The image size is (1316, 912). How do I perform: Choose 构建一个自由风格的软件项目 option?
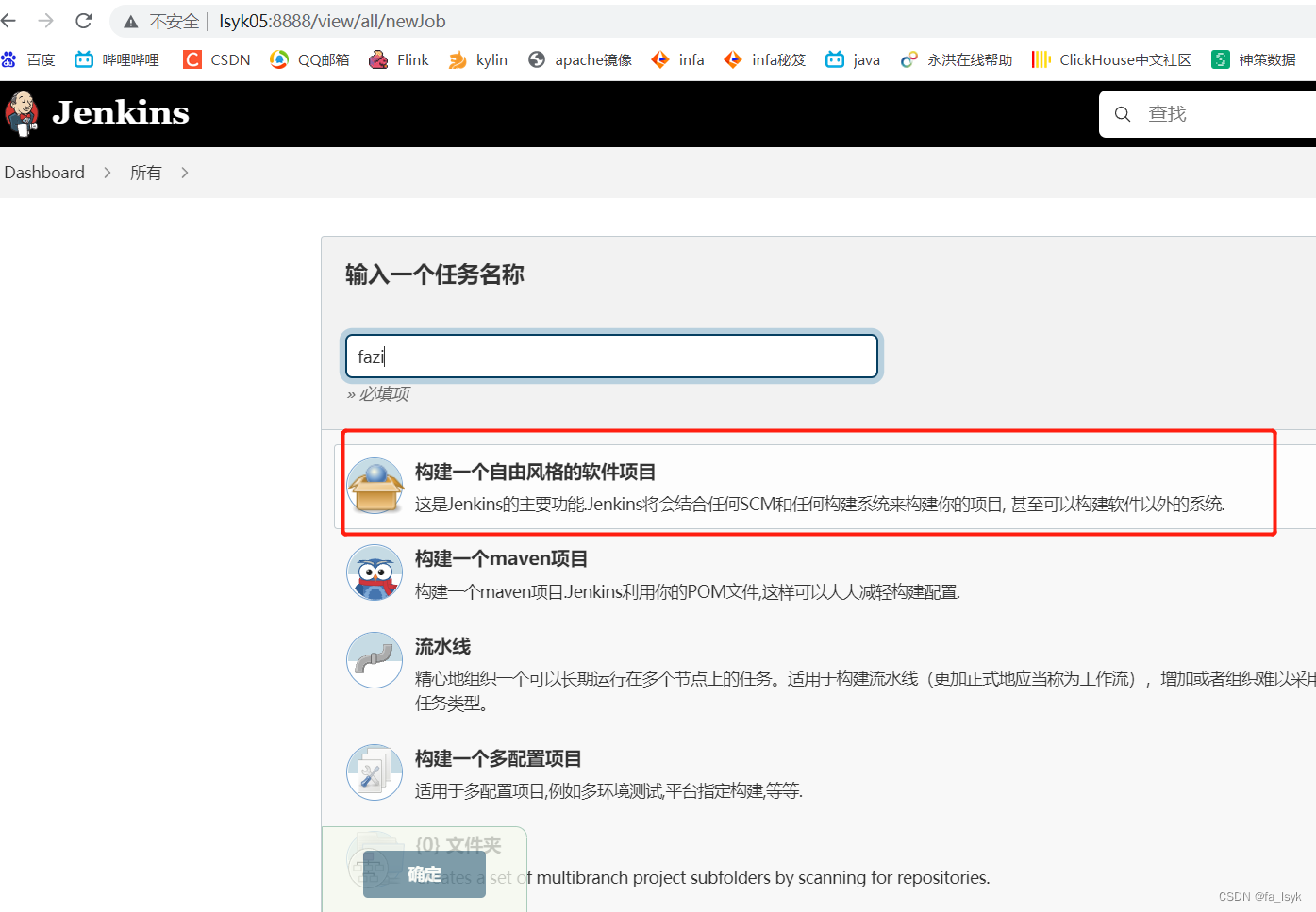[535, 472]
